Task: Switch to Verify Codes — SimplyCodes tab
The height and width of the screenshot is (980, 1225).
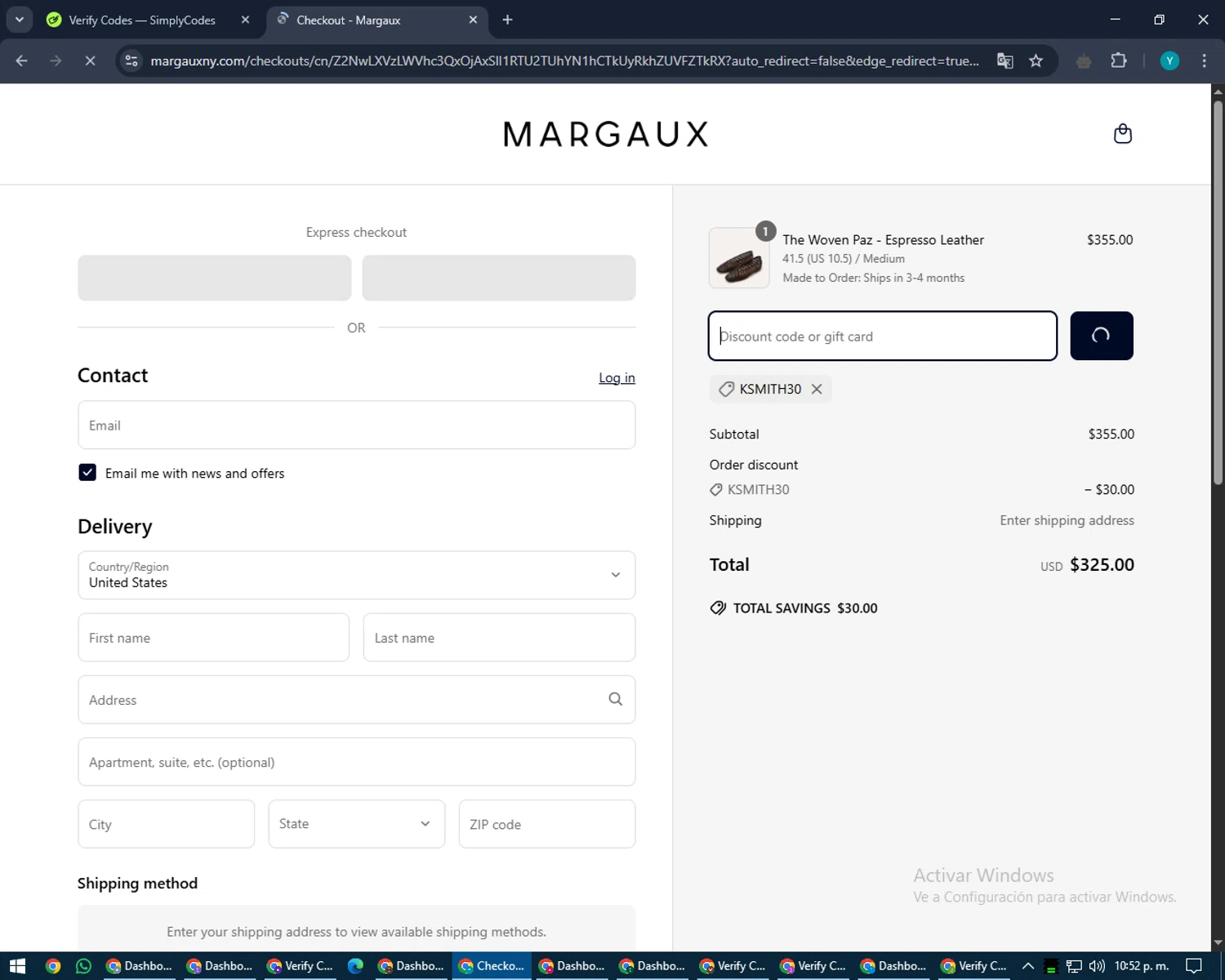Action: (x=141, y=20)
